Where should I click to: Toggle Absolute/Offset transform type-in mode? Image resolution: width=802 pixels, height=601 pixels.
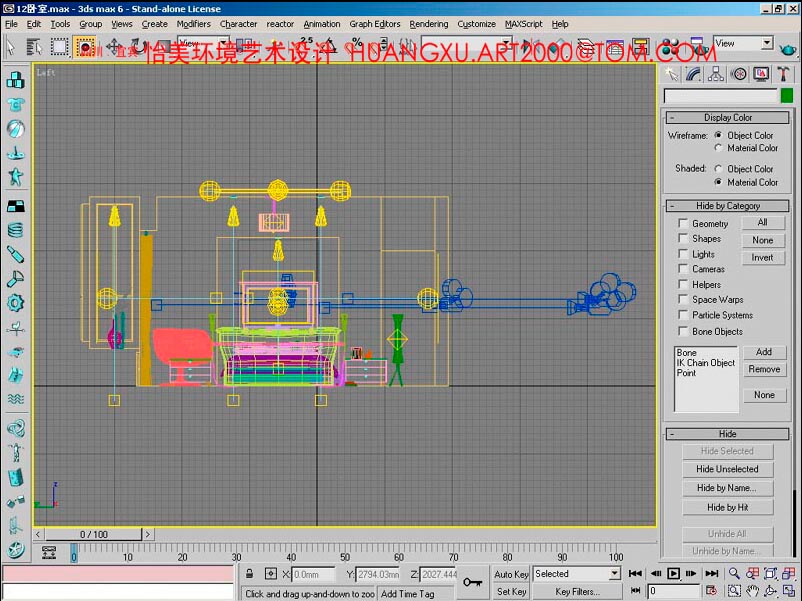click(271, 573)
